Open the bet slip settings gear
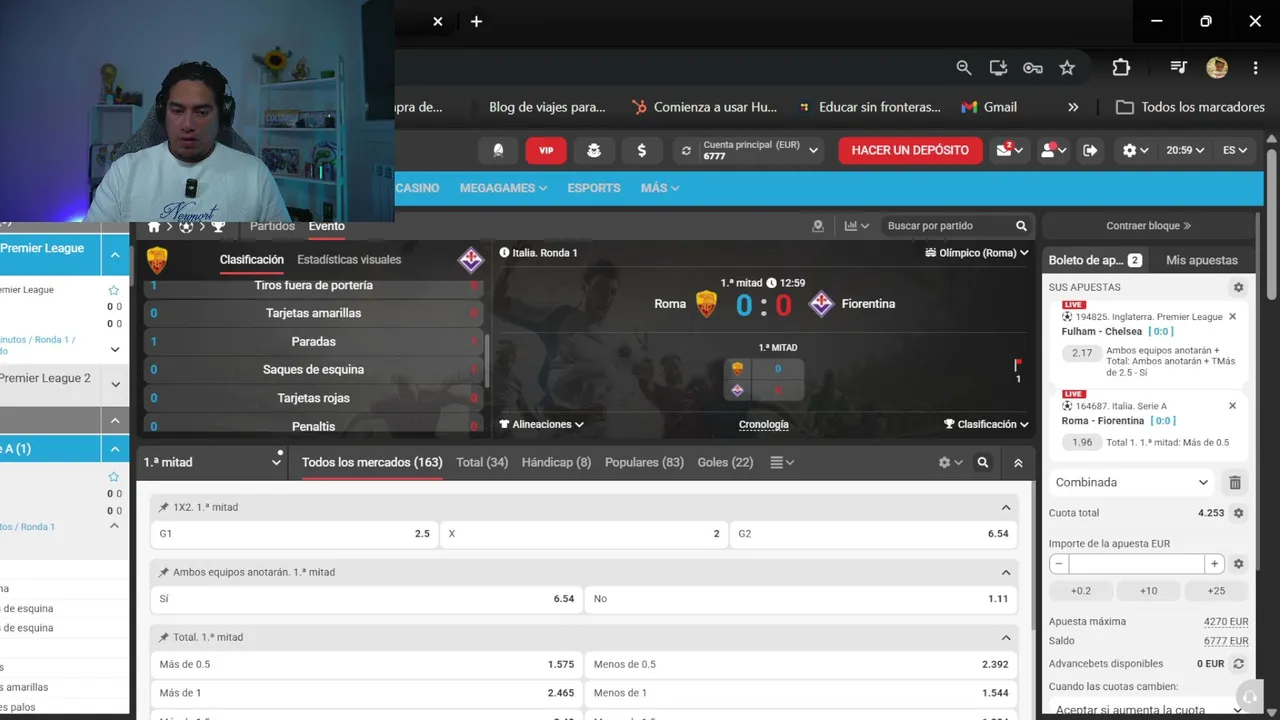The image size is (1280, 720). pyautogui.click(x=1238, y=287)
